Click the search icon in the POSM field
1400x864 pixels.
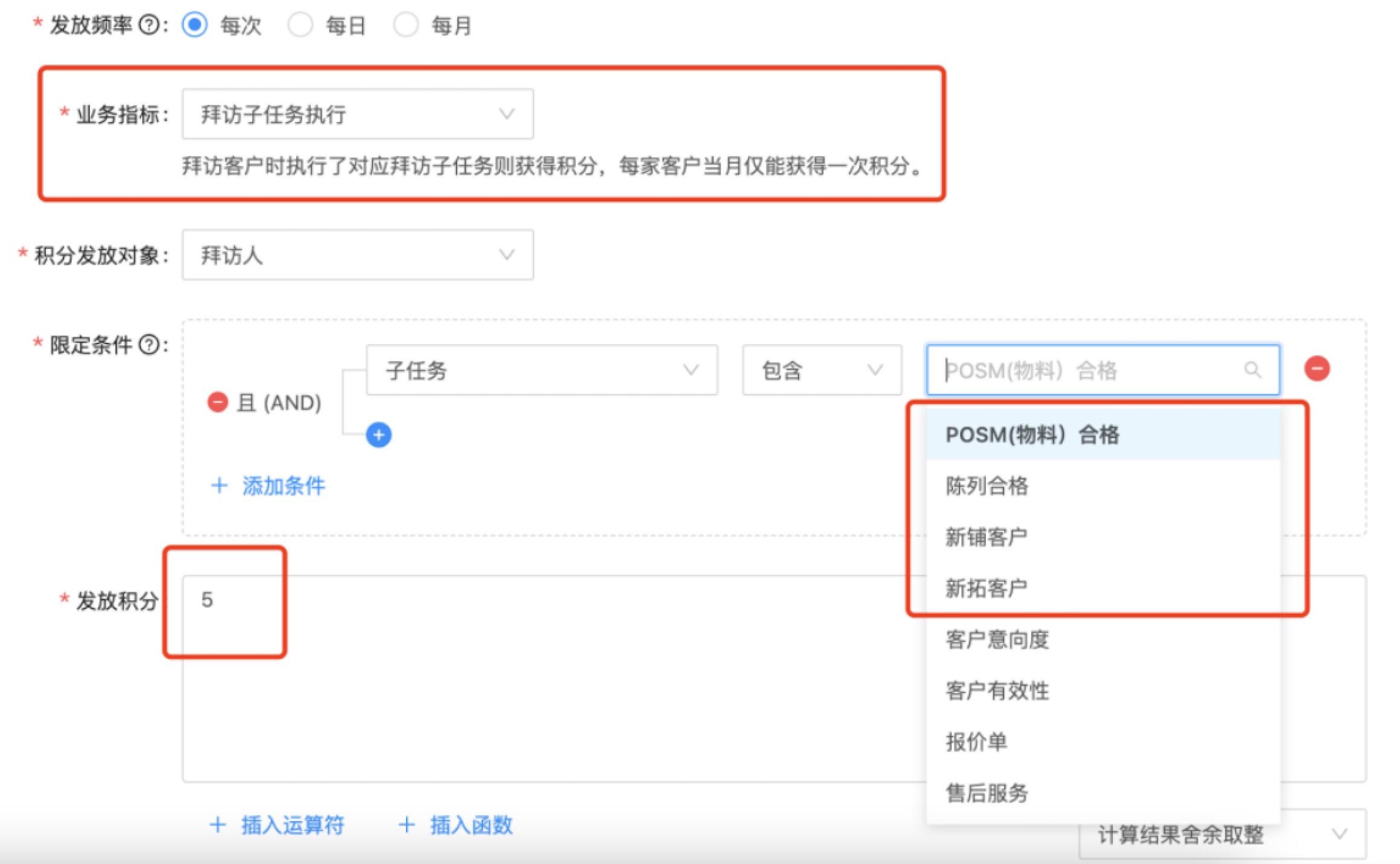[x=1253, y=370]
